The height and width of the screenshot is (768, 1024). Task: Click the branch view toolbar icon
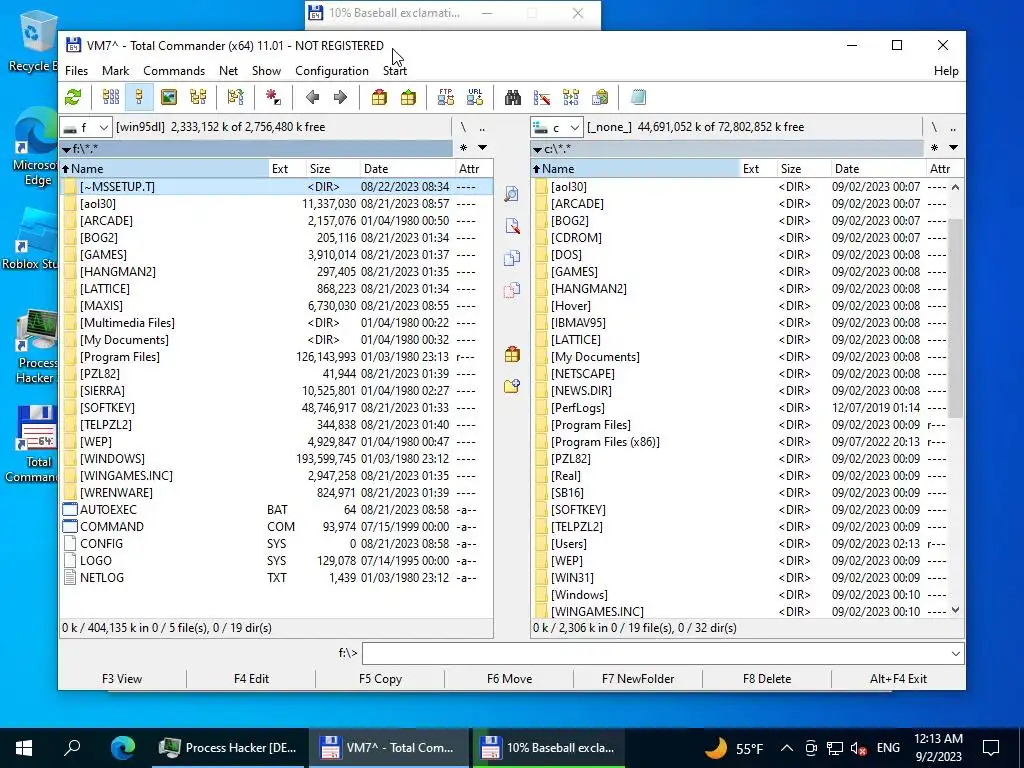pos(235,97)
